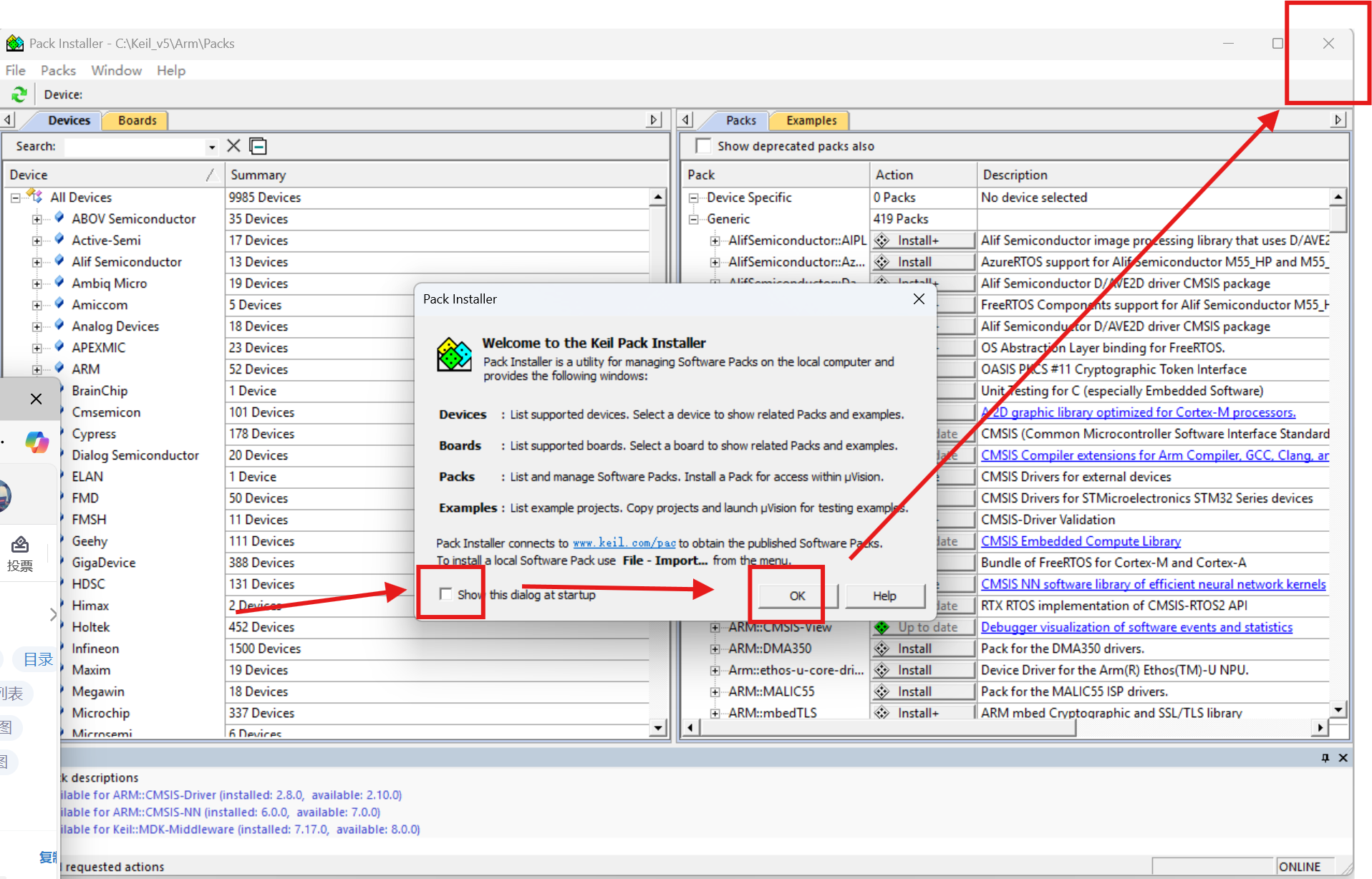Click the left arrow beside Devices tab

tap(8, 120)
